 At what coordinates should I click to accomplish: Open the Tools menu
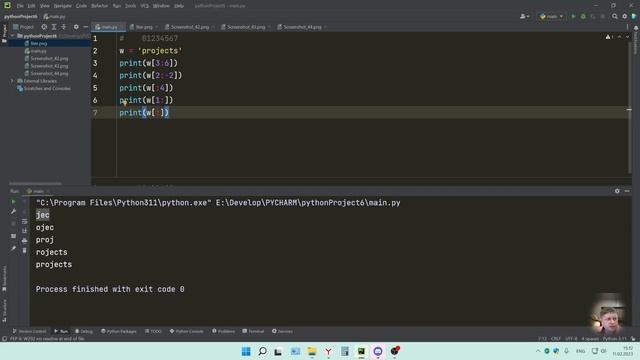pos(131,6)
